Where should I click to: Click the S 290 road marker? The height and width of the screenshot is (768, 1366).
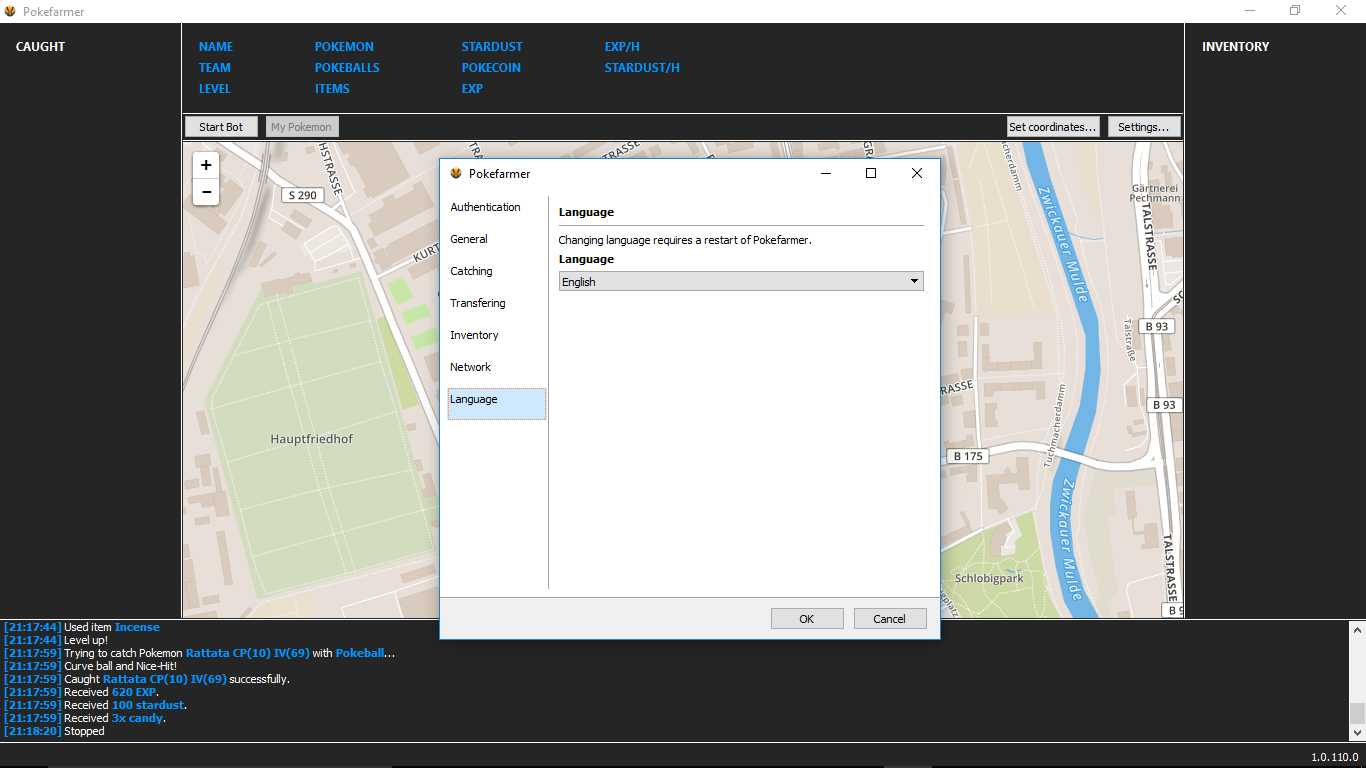pyautogui.click(x=302, y=195)
